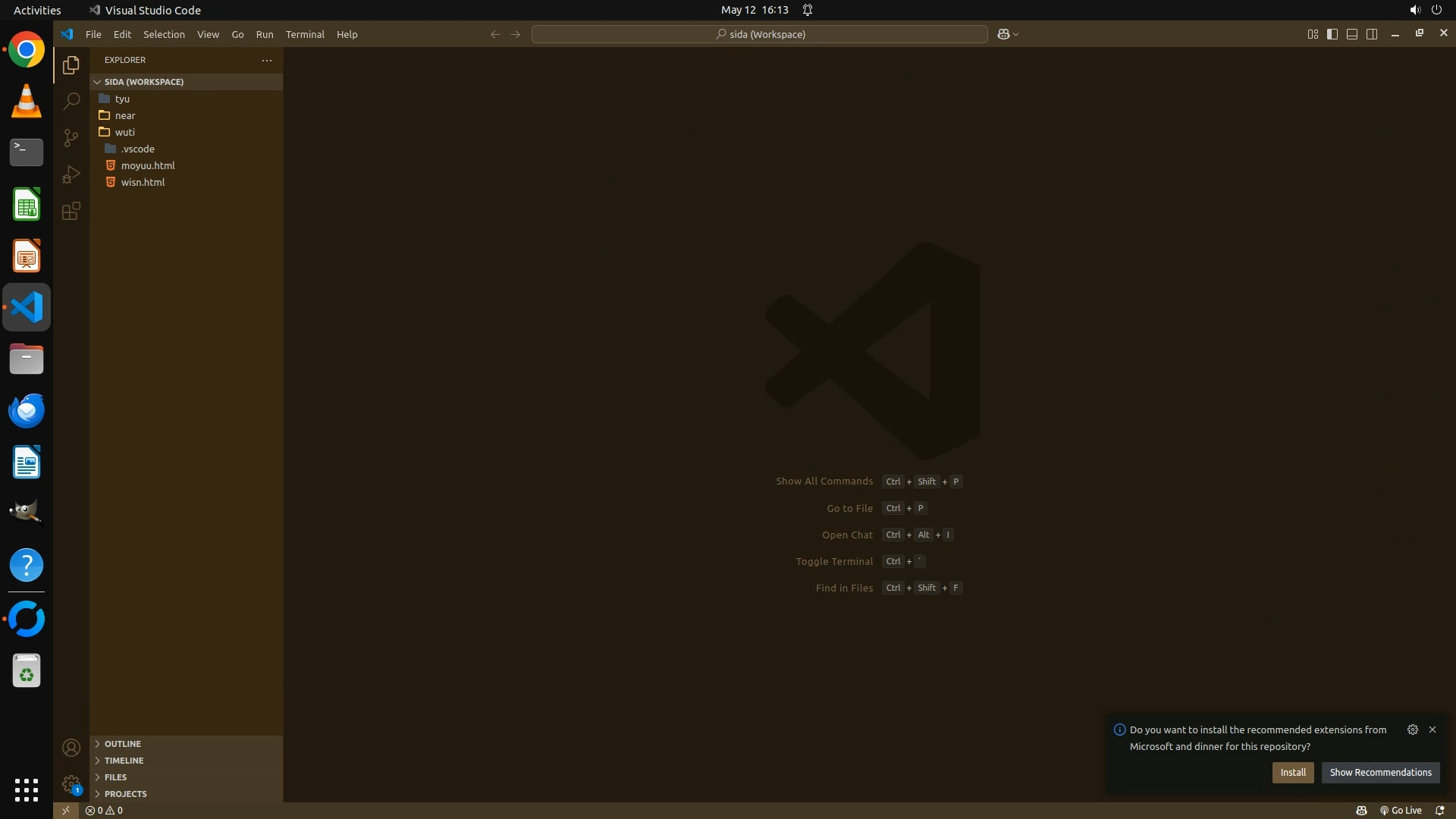Click Show Recommendations button

point(1380,773)
